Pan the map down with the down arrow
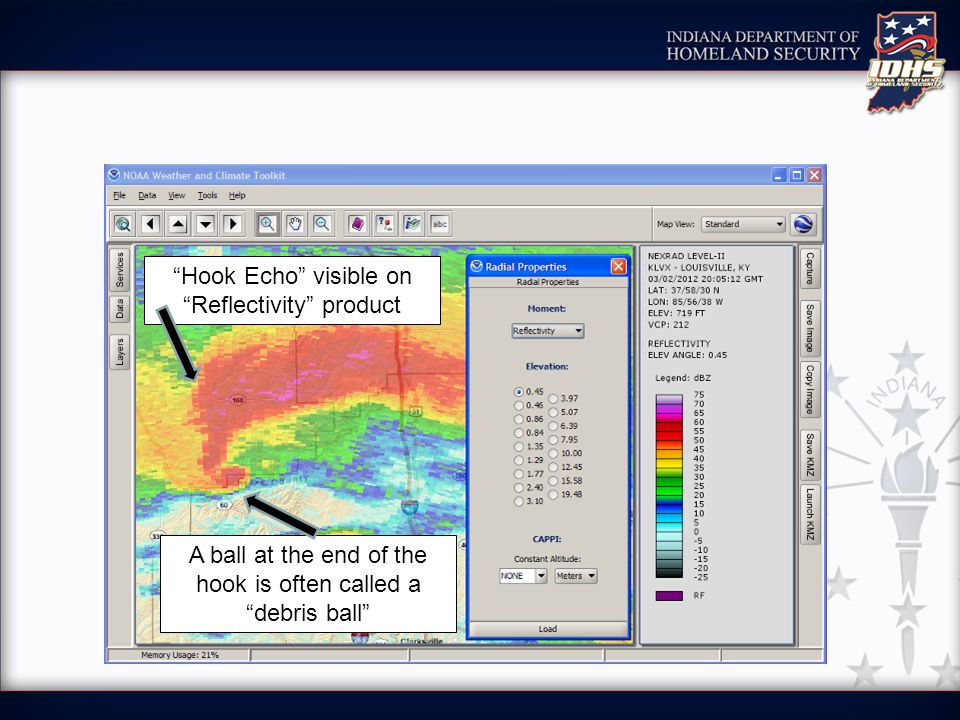The height and width of the screenshot is (720, 960). pyautogui.click(x=206, y=224)
